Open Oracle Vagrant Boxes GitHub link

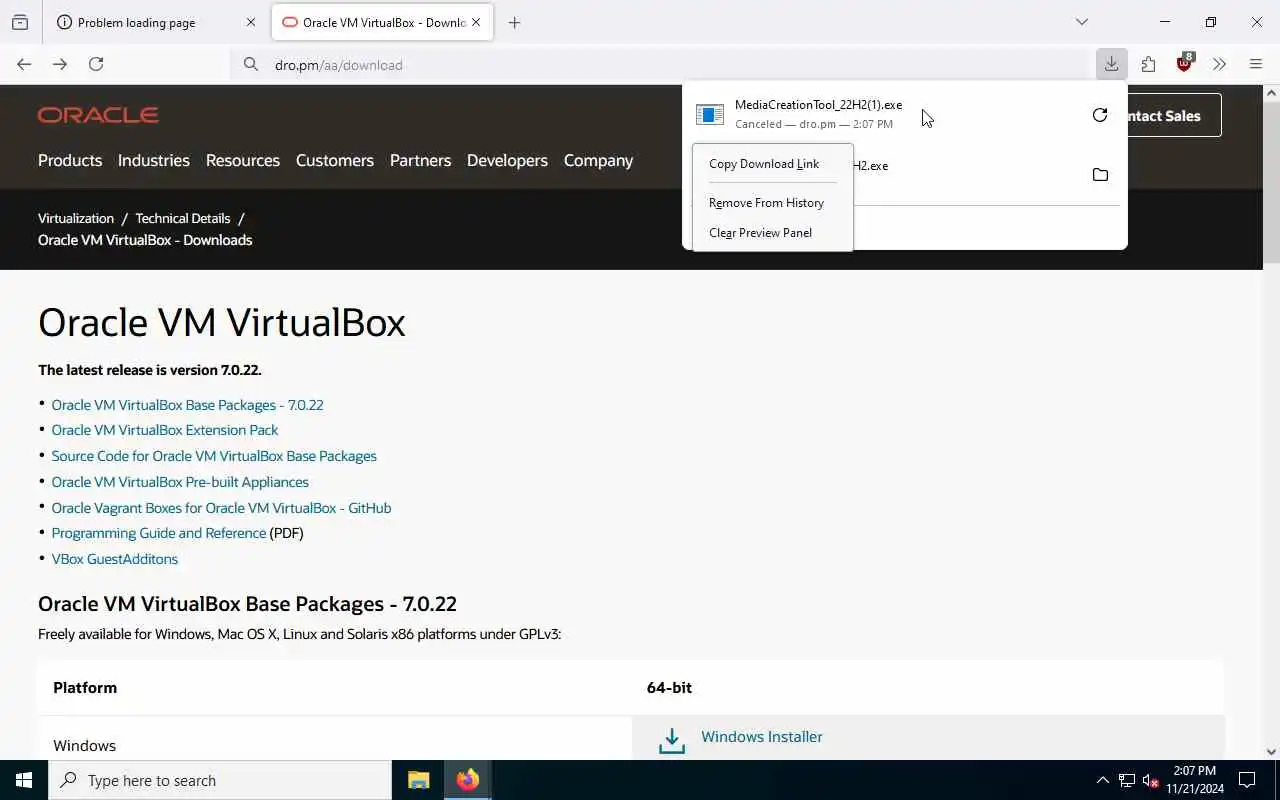221,508
